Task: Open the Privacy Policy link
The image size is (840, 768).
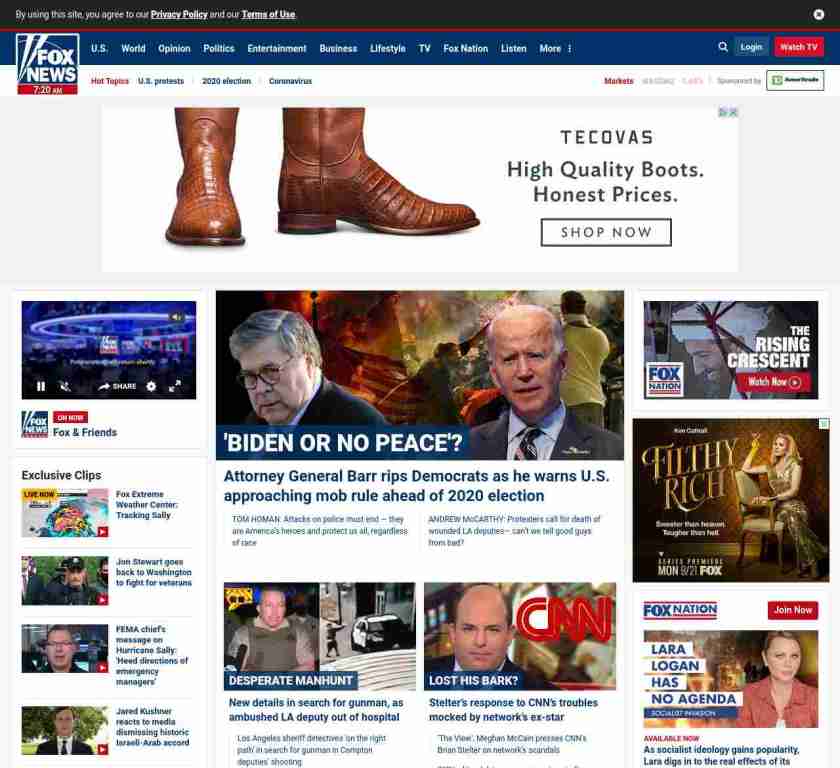Action: pyautogui.click(x=179, y=15)
